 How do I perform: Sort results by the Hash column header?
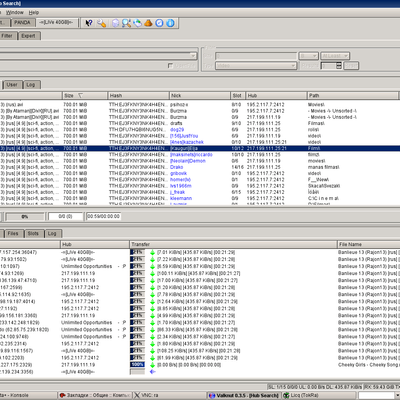(x=139, y=95)
